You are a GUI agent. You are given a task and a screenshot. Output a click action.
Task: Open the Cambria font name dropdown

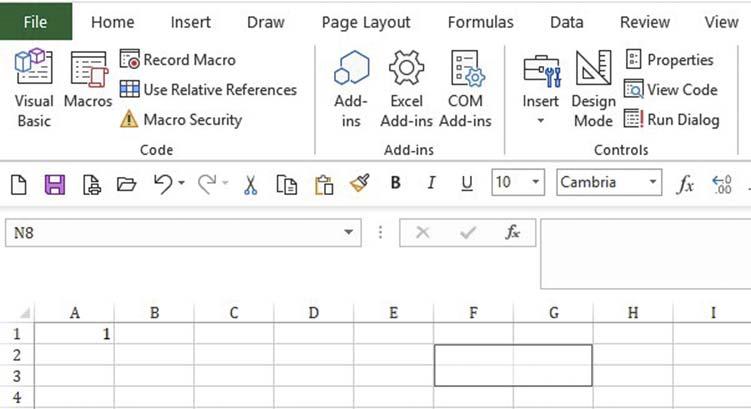pyautogui.click(x=653, y=182)
